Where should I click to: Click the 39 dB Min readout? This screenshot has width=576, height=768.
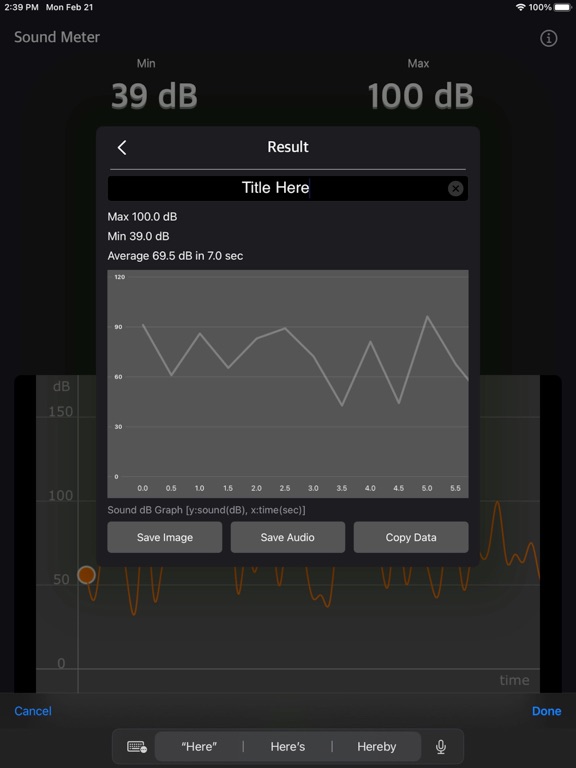click(x=154, y=96)
